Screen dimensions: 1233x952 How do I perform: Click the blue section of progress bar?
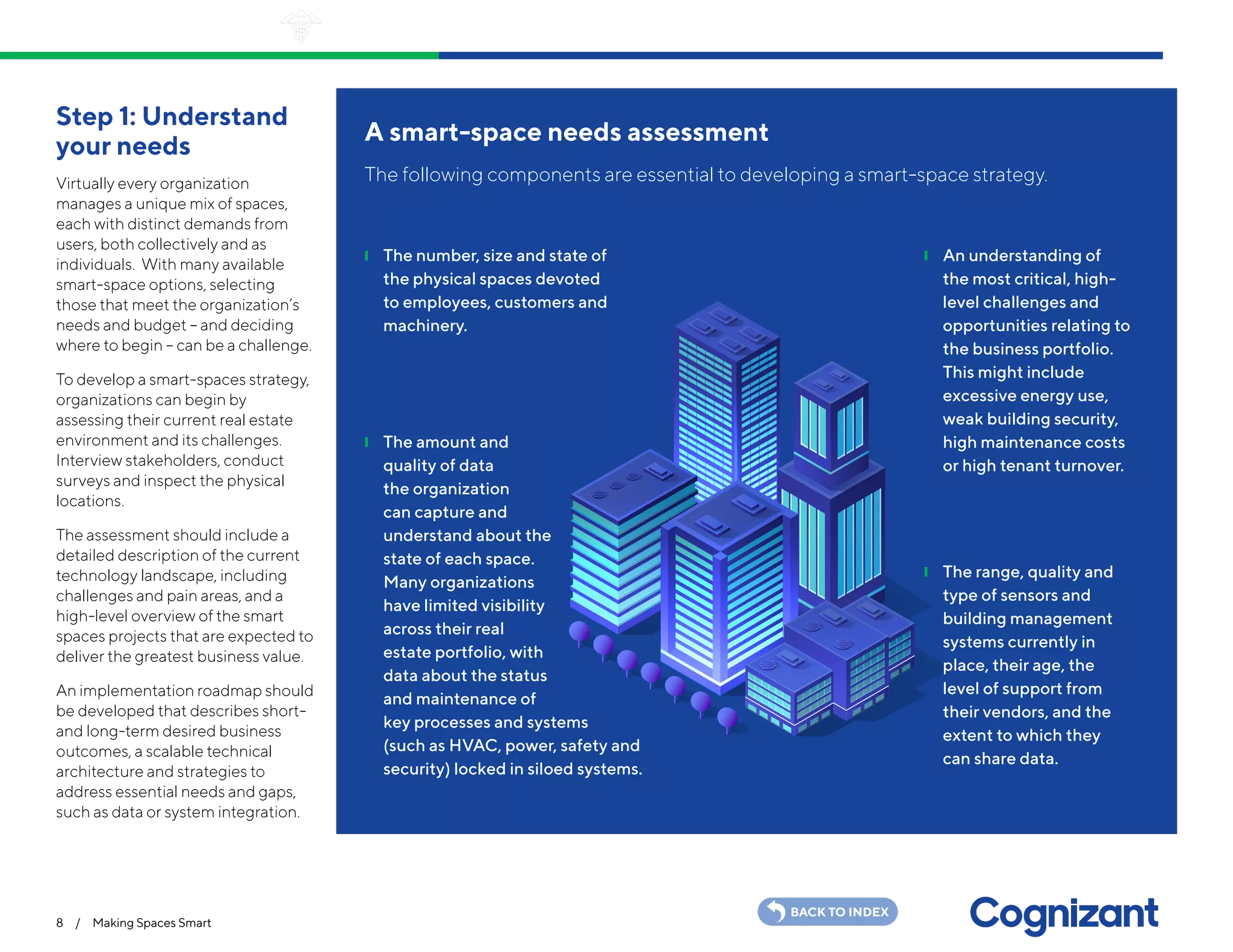pos(801,56)
